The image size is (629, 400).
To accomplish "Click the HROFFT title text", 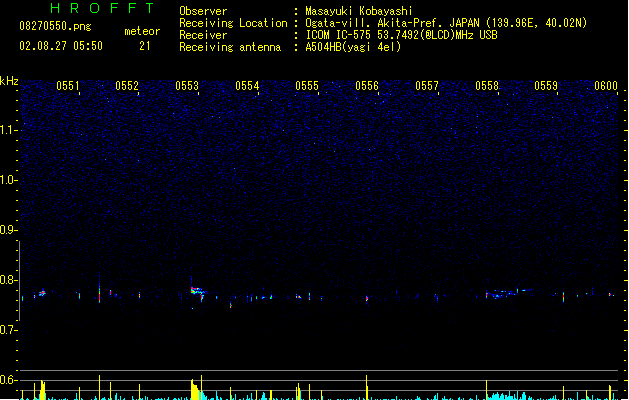I will (102, 8).
